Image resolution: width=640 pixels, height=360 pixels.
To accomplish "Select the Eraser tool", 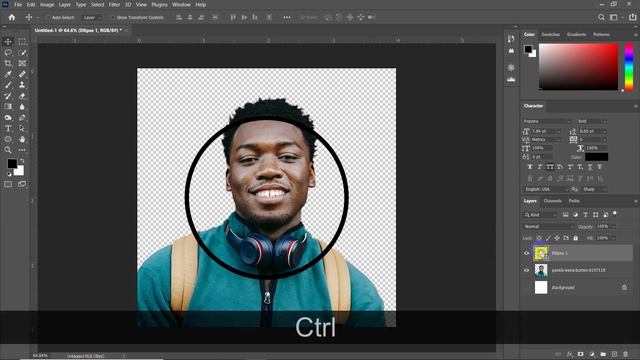I will pyautogui.click(x=22, y=96).
